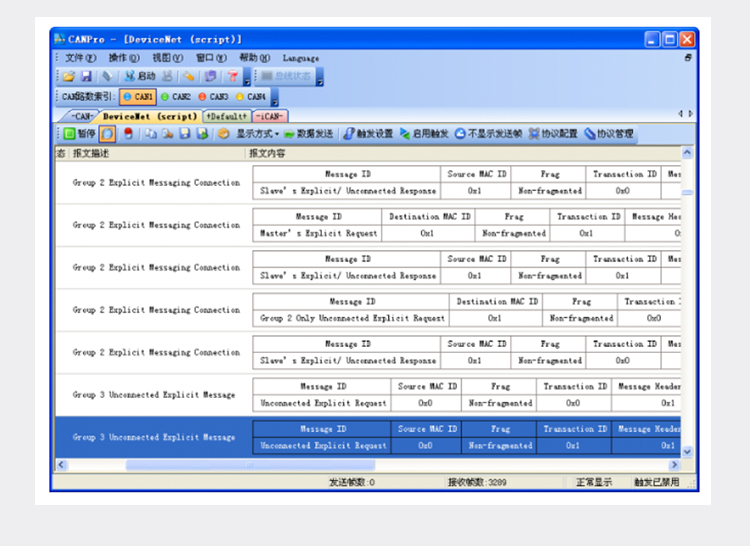Screen dimensions: 750x546
Task: Select the Master's Explicit Request cell
Action: click(x=318, y=233)
